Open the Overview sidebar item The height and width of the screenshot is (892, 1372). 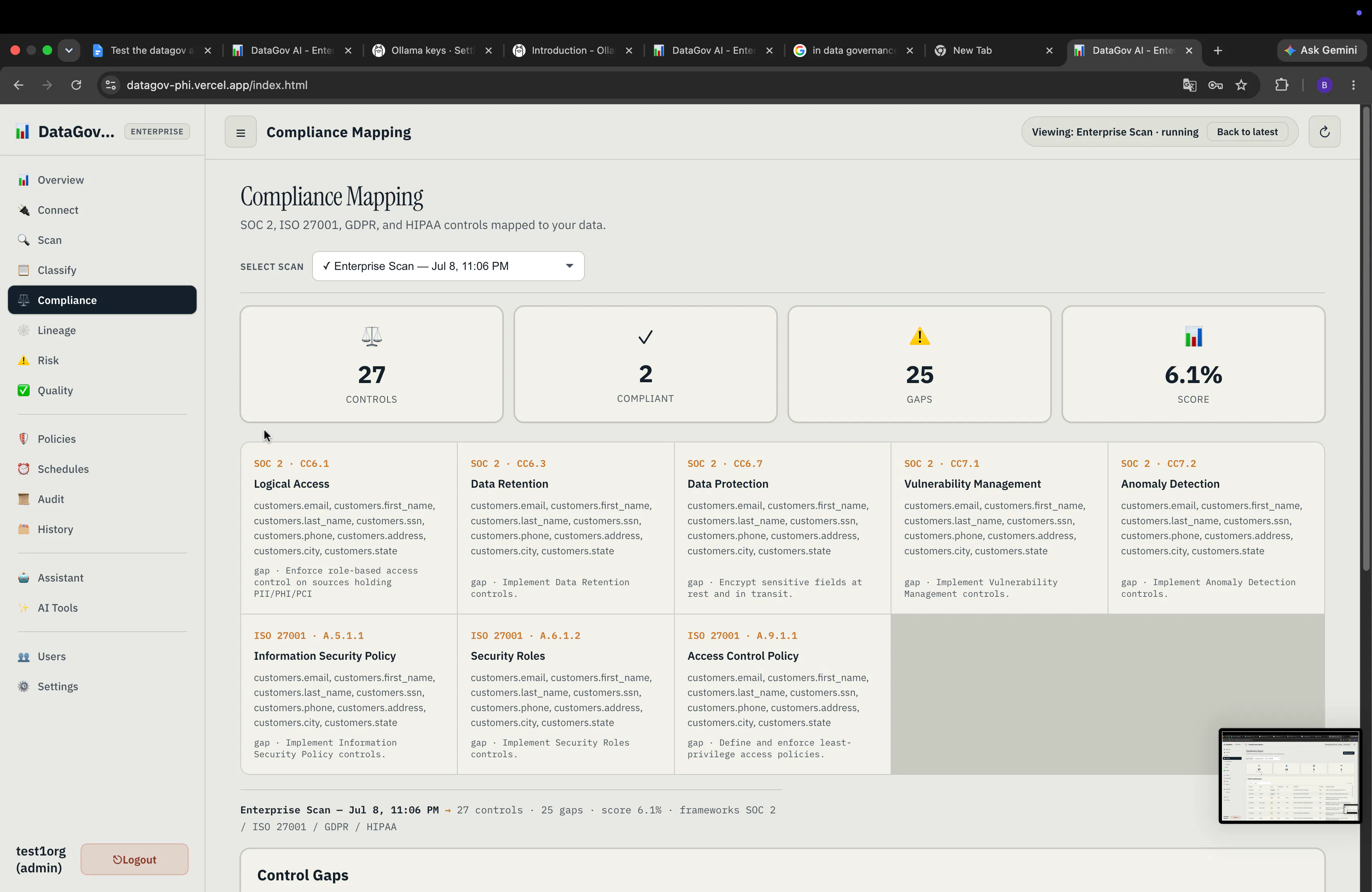102,180
